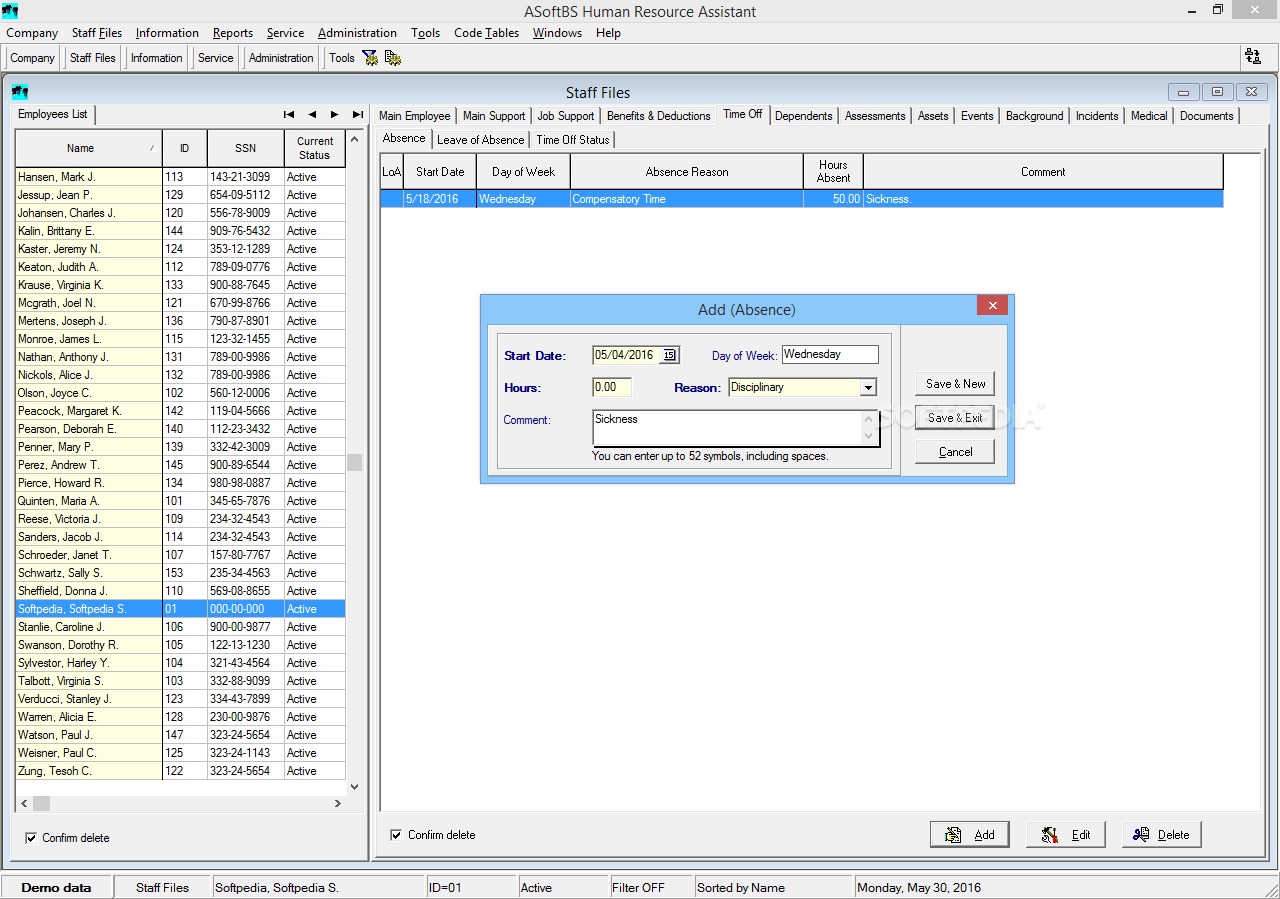Click the Company toolbar button
Image resolution: width=1280 pixels, height=899 pixels.
click(x=33, y=58)
